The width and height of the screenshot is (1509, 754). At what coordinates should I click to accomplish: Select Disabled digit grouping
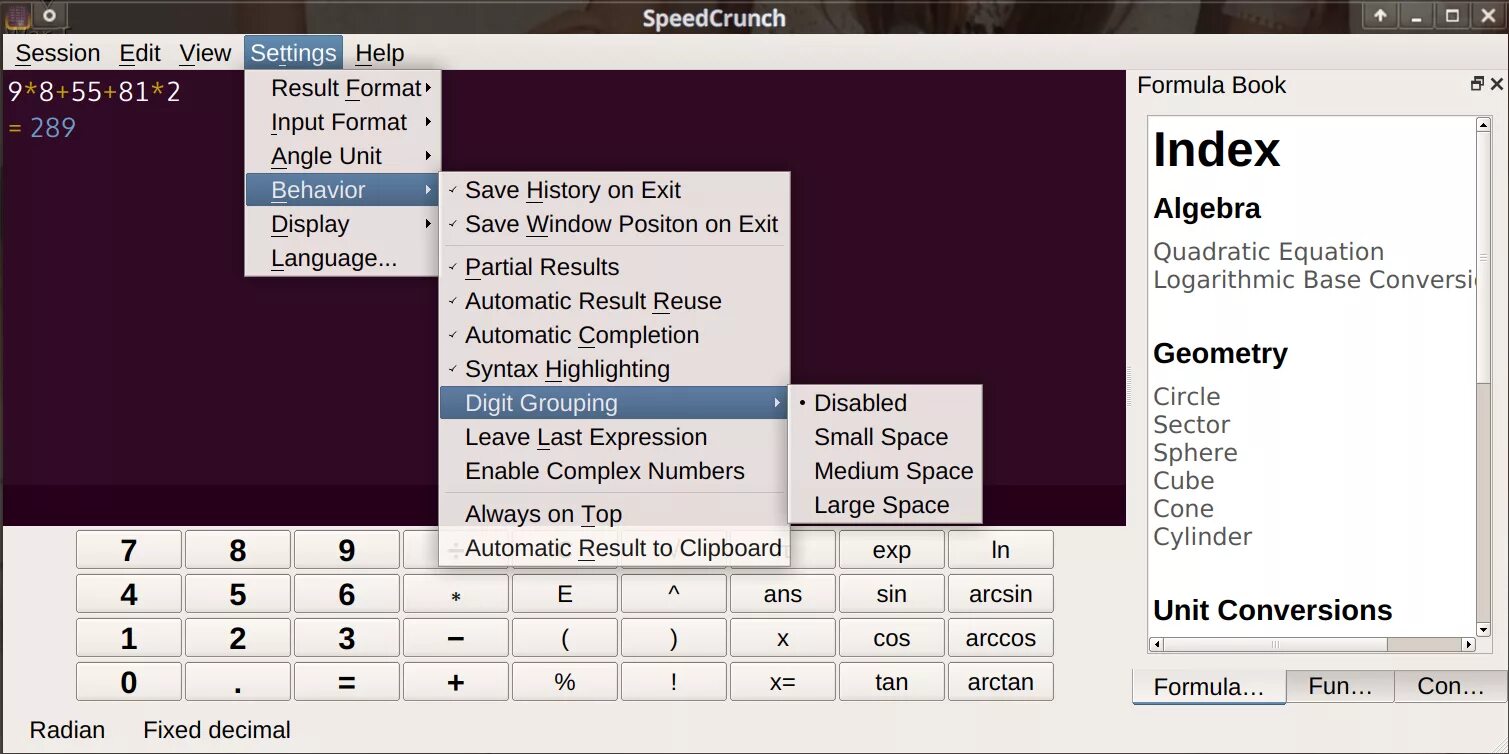[885, 403]
